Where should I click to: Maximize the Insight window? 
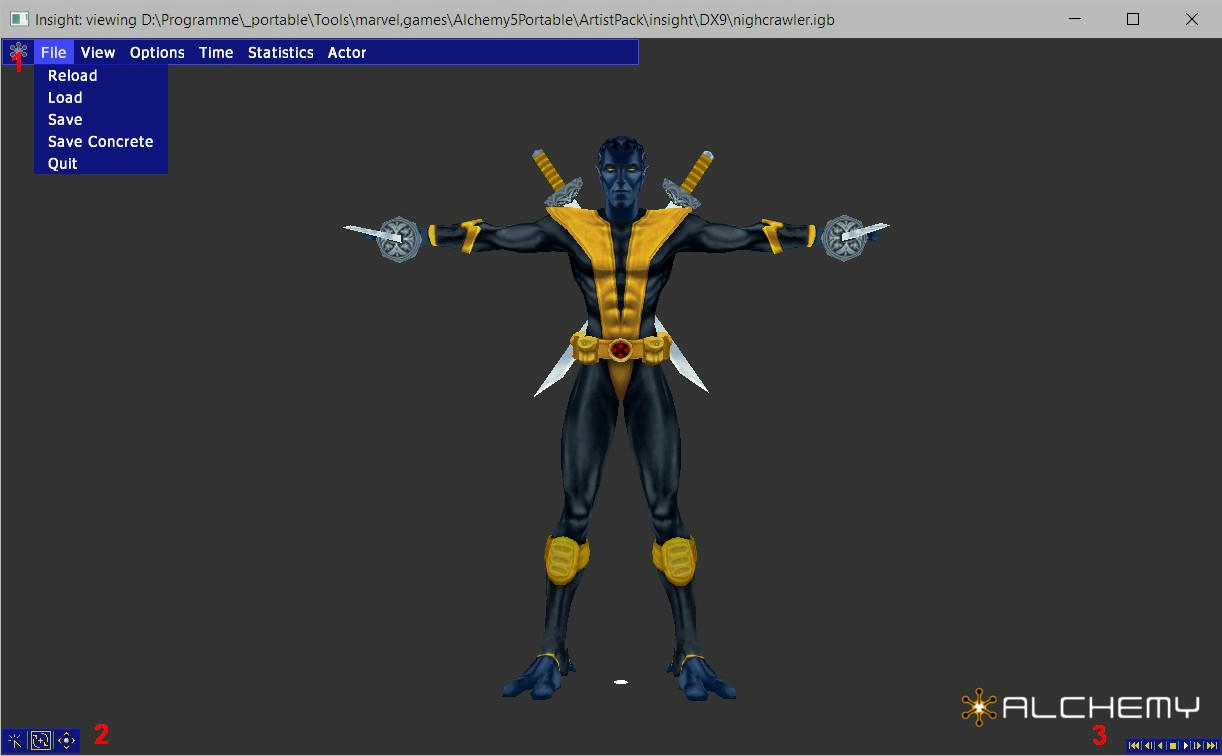tap(1133, 19)
